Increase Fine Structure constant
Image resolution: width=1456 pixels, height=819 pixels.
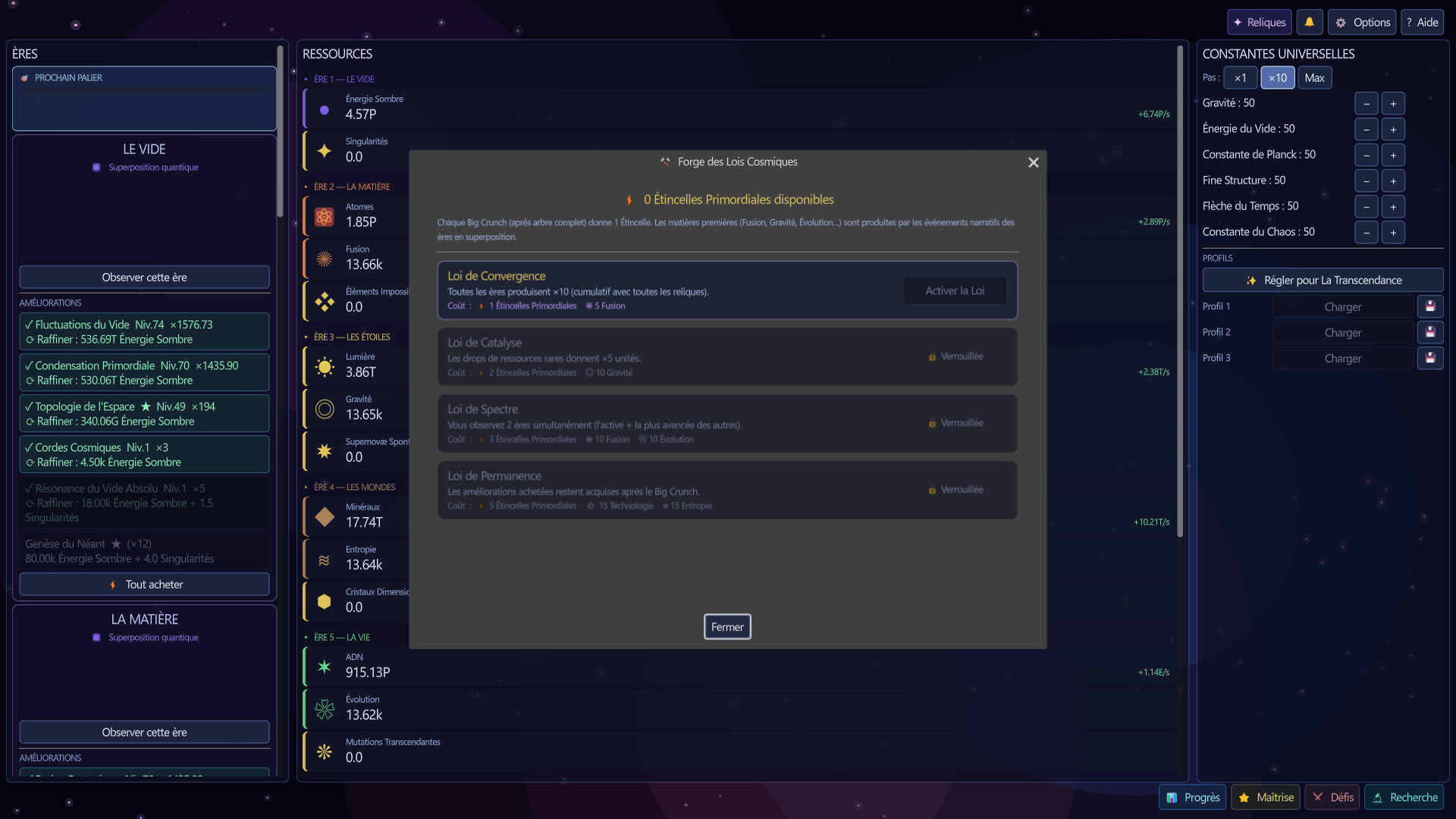(x=1393, y=180)
